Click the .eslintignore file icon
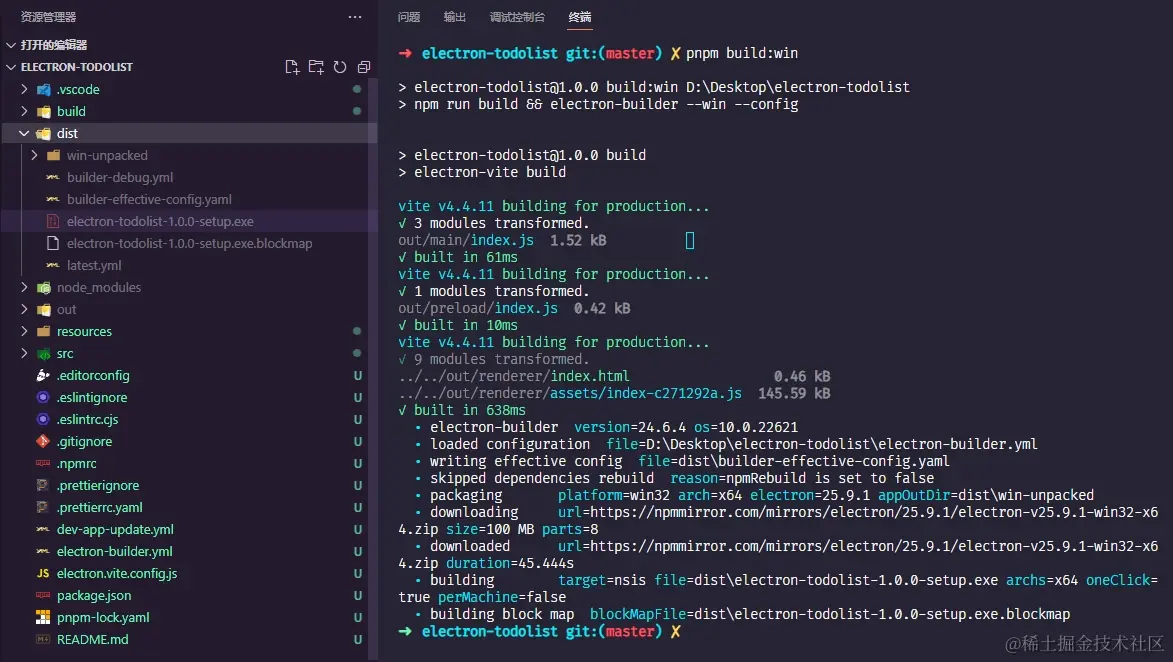Screen dimensions: 1173x662 43,397
